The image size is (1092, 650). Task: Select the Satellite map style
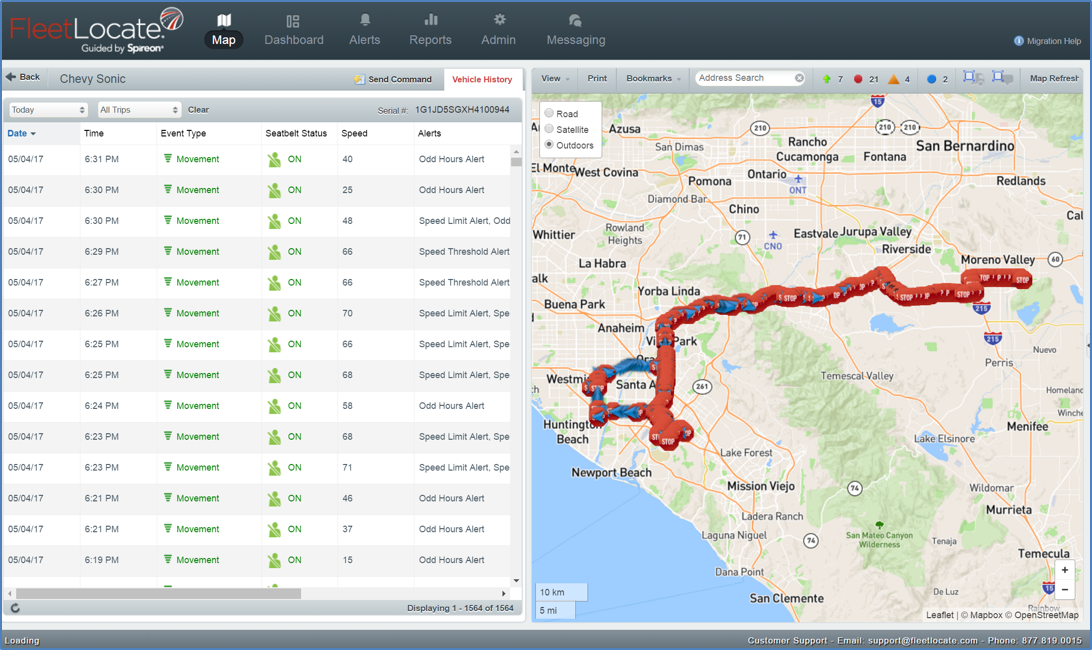point(549,130)
